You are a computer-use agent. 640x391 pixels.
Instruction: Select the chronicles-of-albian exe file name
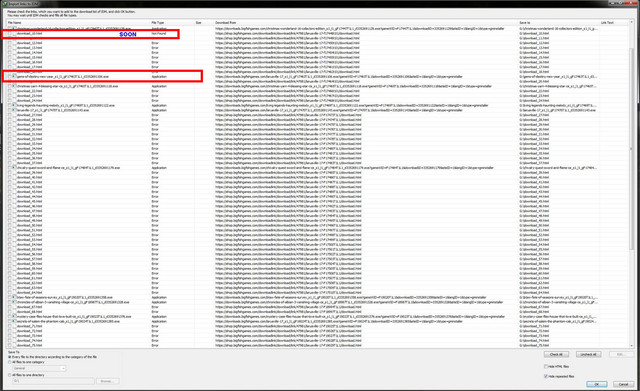pyautogui.click(x=73, y=302)
